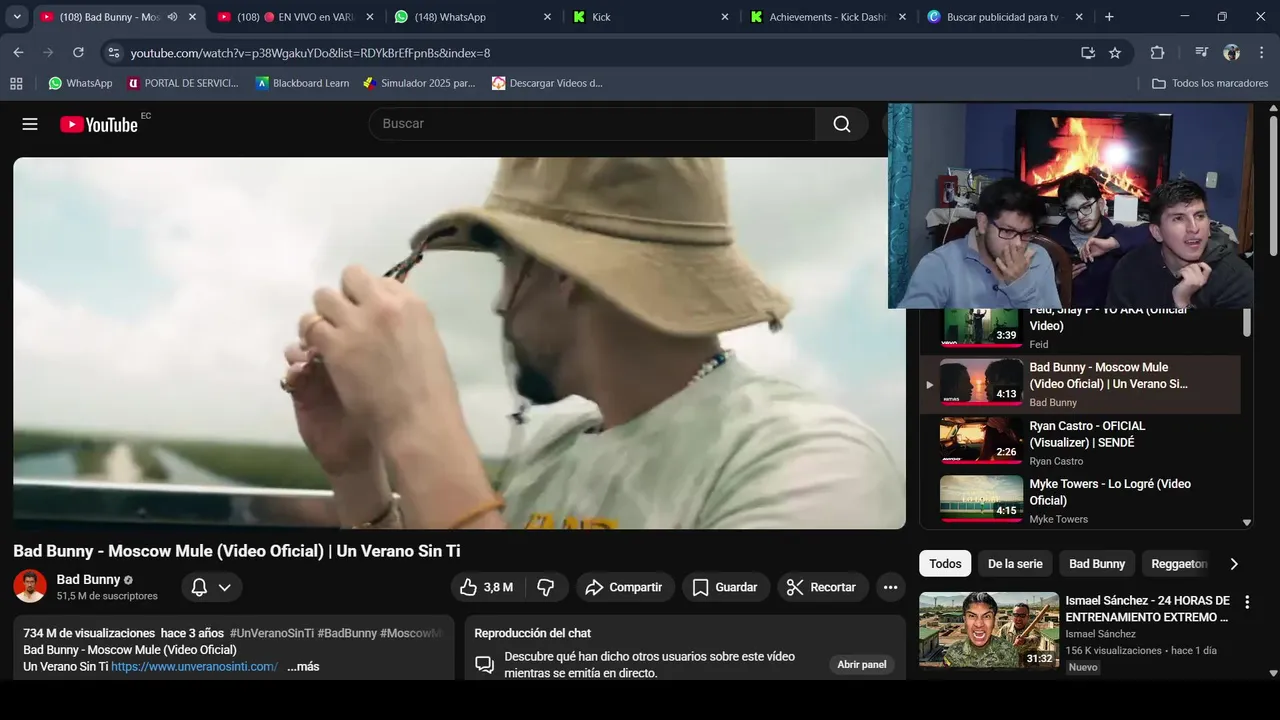Open the YouTube hamburger guide menu
This screenshot has width=1280, height=720.
pos(30,124)
